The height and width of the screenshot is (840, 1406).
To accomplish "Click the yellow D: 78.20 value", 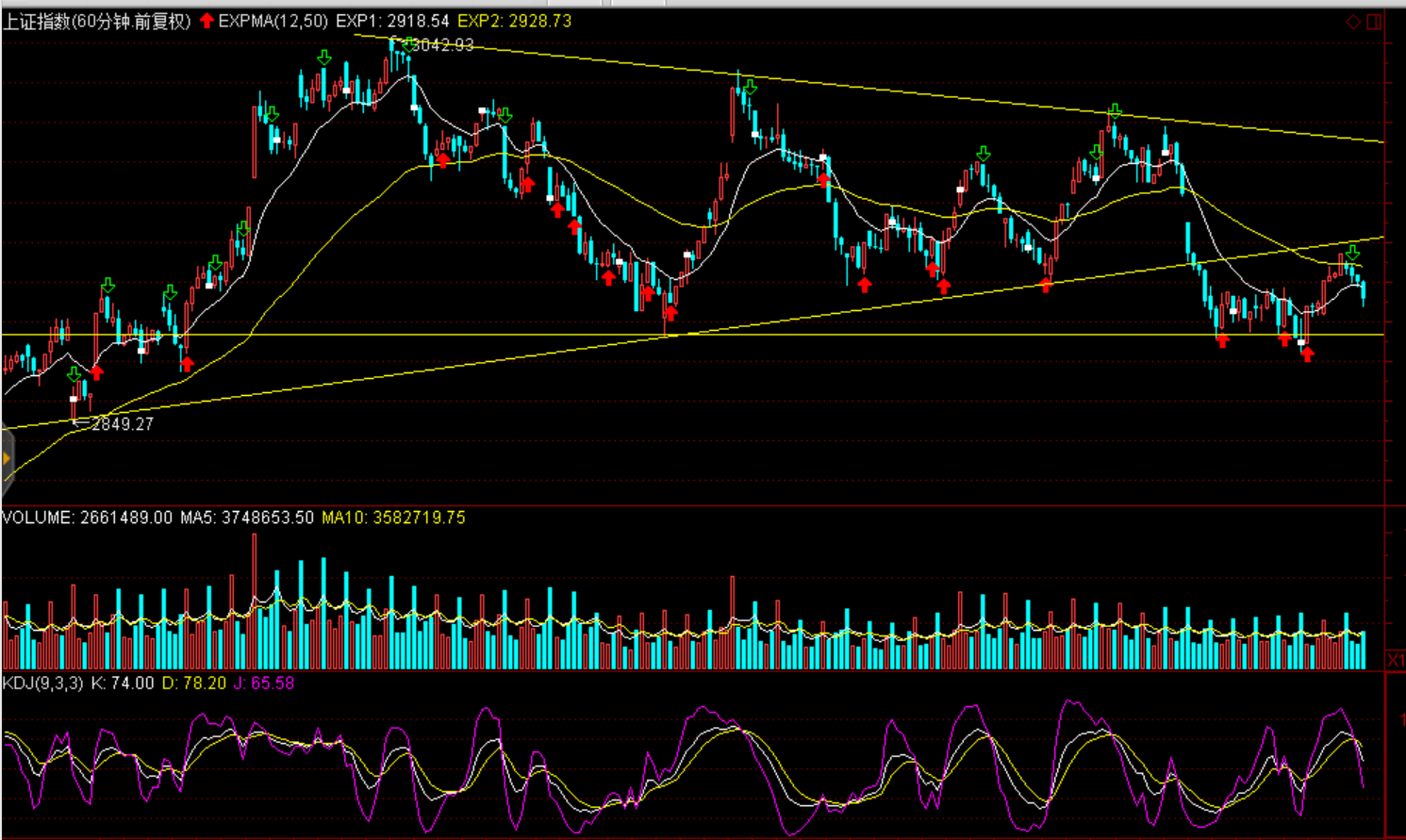I will [194, 683].
